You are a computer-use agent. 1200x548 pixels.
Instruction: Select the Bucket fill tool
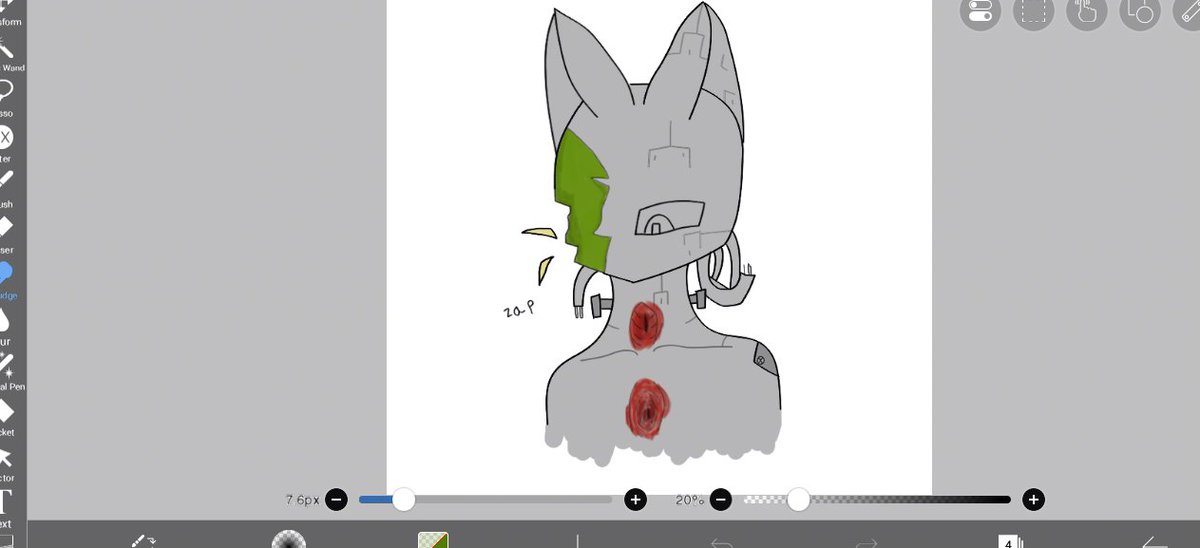click(8, 416)
